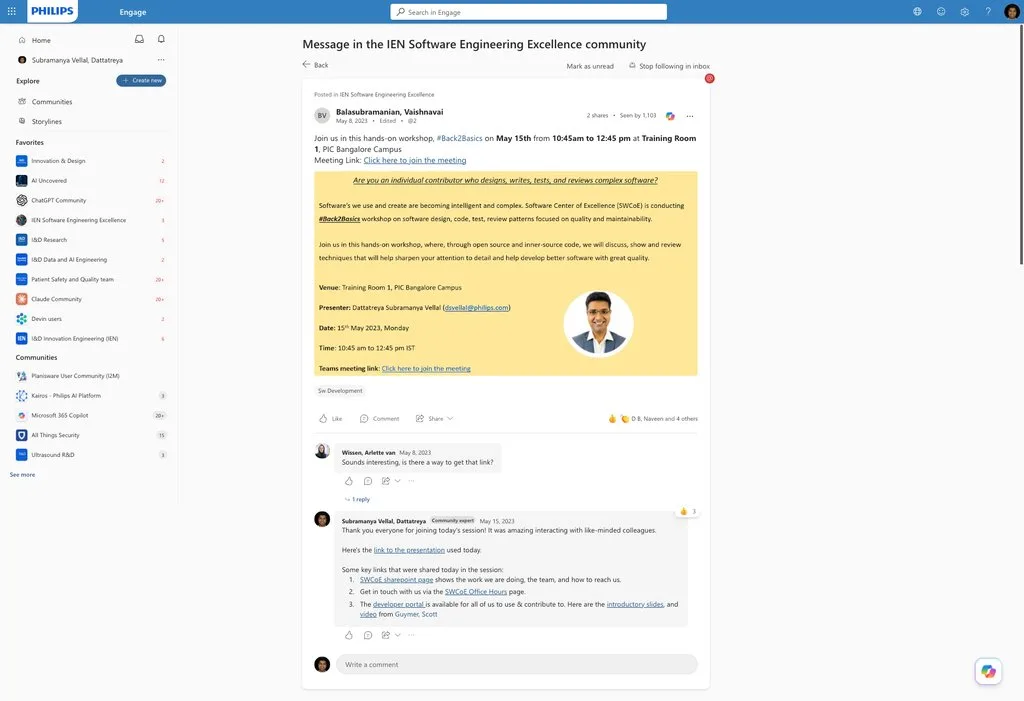The width and height of the screenshot is (1024, 701).
Task: Open the developer portal link
Action: [398, 604]
